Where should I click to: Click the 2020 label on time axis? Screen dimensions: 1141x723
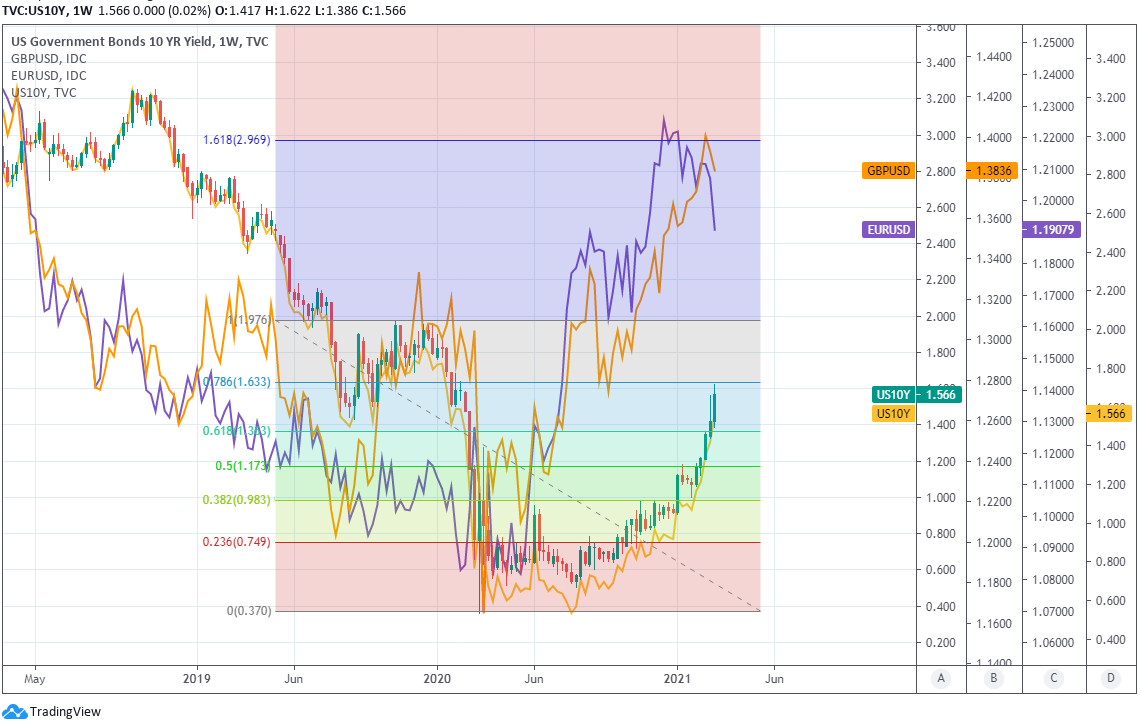(437, 678)
